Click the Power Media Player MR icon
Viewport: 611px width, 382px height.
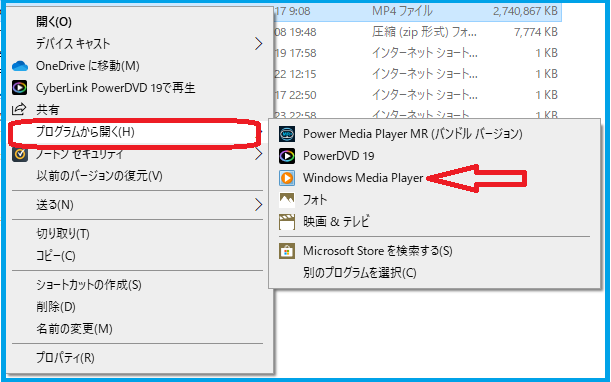click(x=287, y=134)
